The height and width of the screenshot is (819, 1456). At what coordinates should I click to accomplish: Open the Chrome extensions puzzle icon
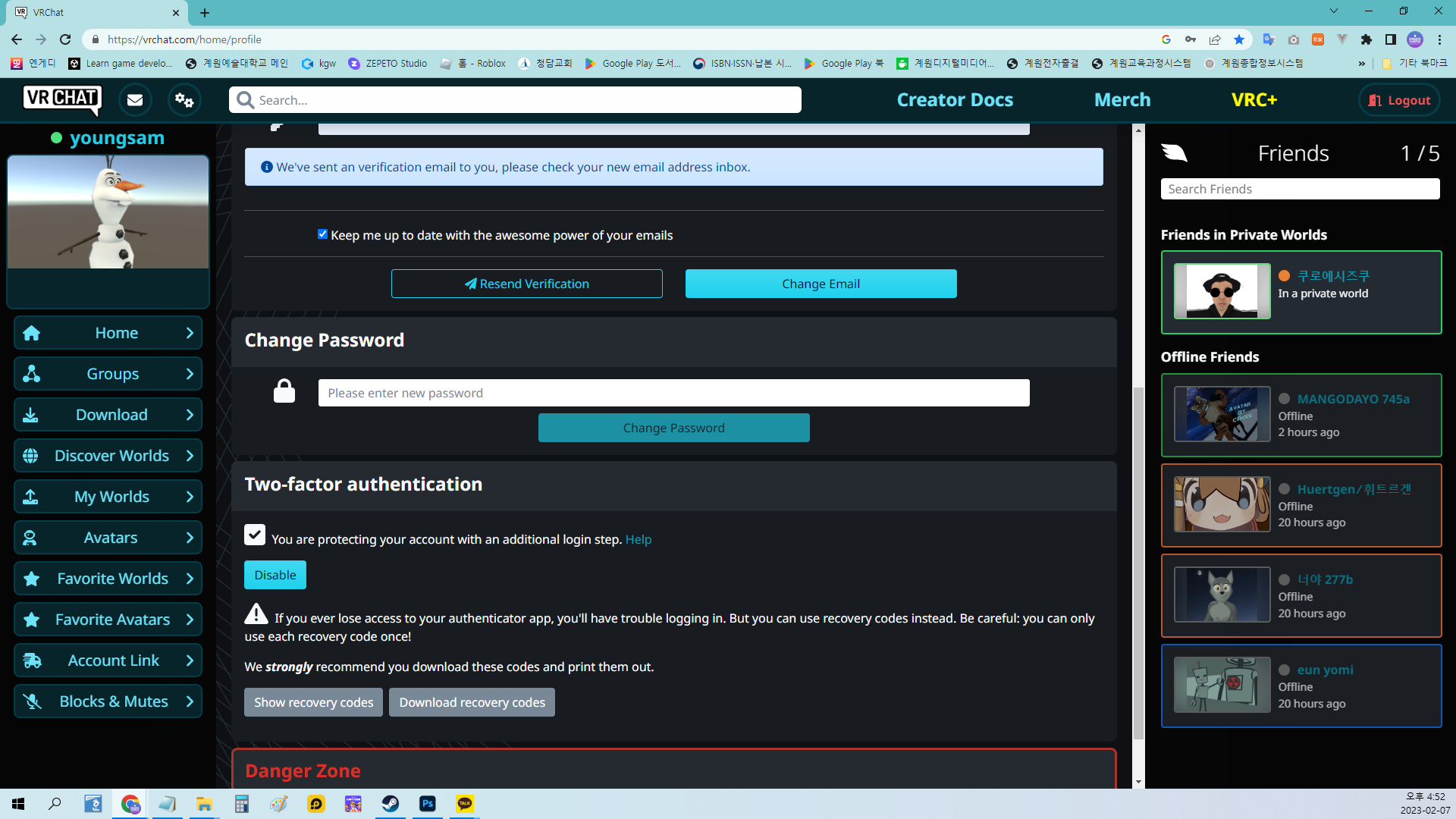click(x=1367, y=39)
